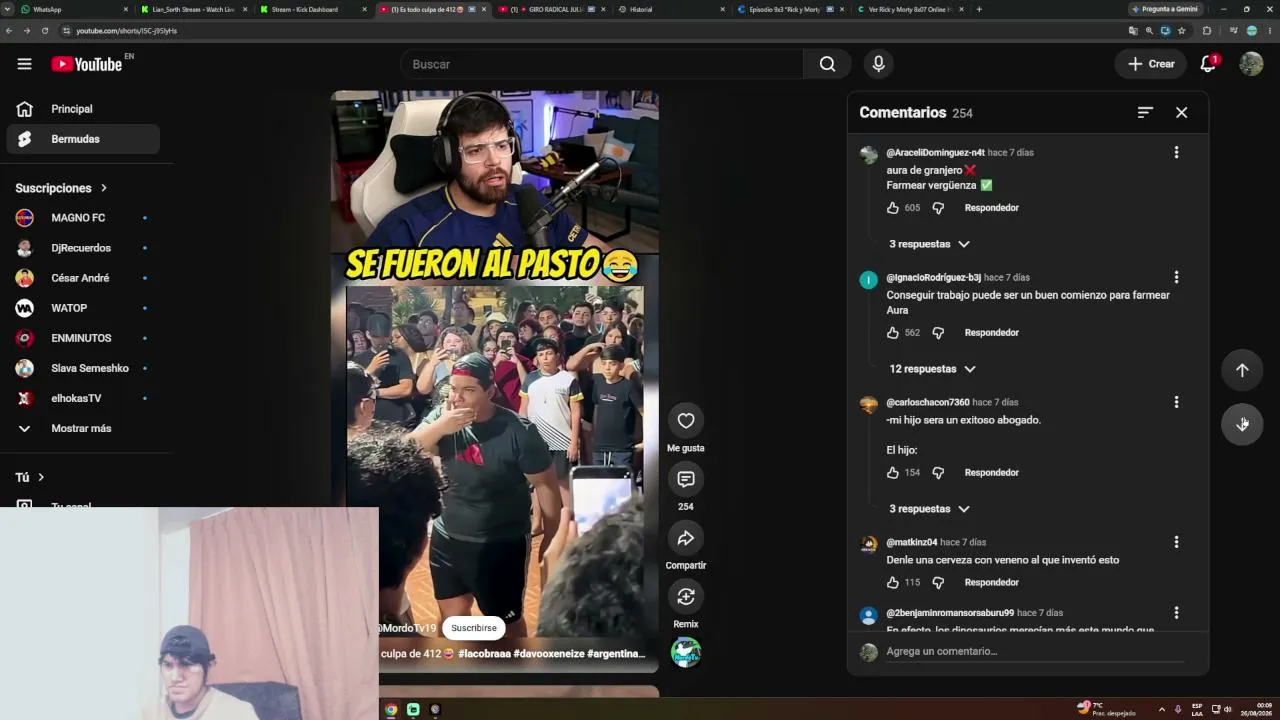The image size is (1280, 720).
Task: Go to the YouTube home logo
Action: point(86,64)
